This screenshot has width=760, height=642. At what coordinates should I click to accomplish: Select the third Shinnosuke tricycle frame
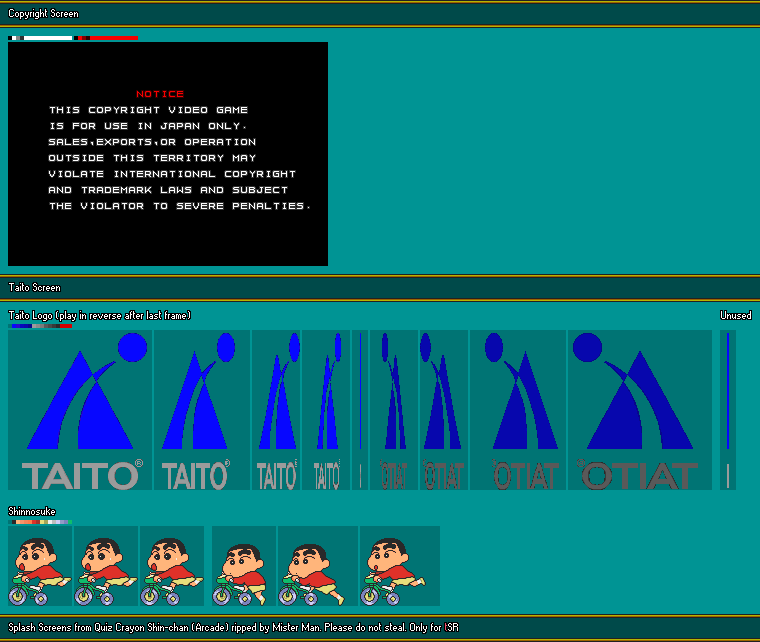pyautogui.click(x=172, y=566)
